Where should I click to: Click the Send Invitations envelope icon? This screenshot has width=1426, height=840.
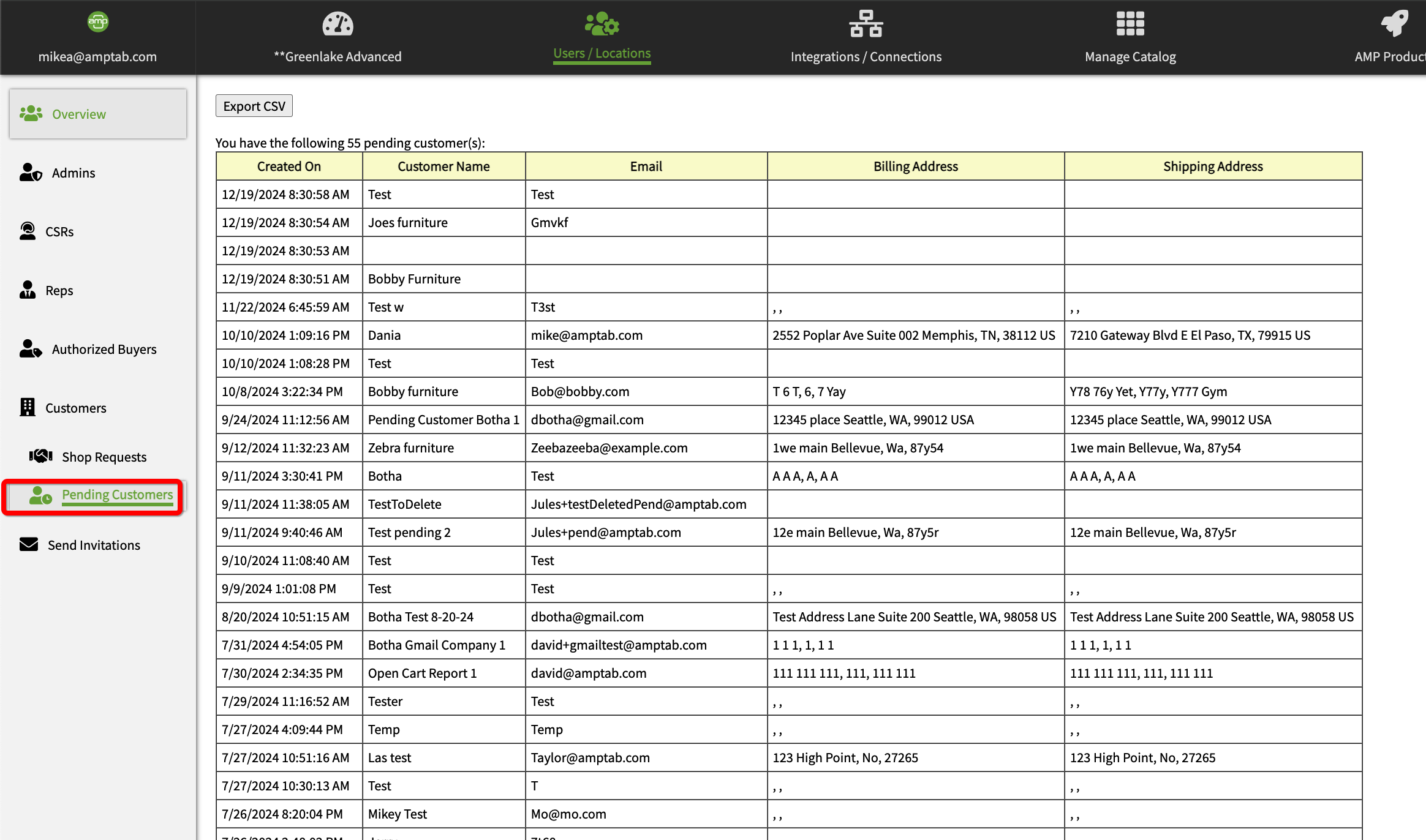pyautogui.click(x=29, y=545)
